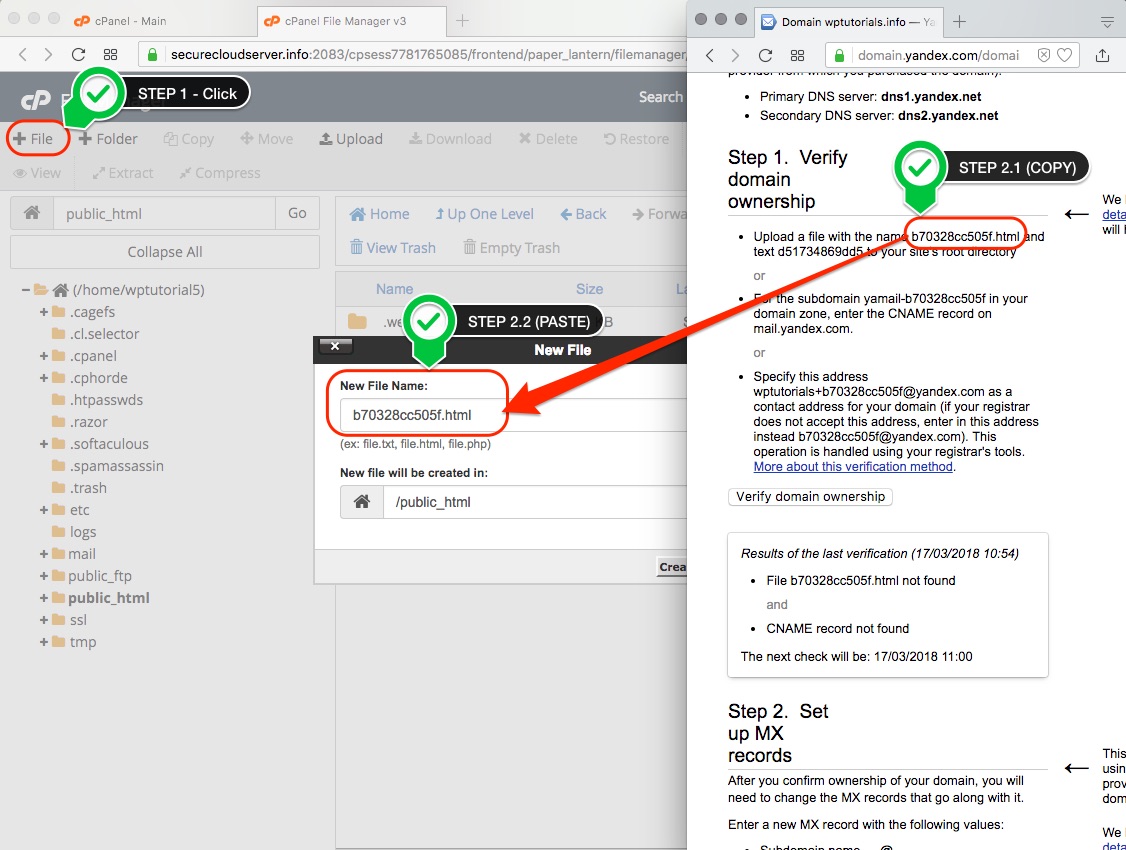Expand the etc folder
The height and width of the screenshot is (850, 1126).
click(44, 510)
